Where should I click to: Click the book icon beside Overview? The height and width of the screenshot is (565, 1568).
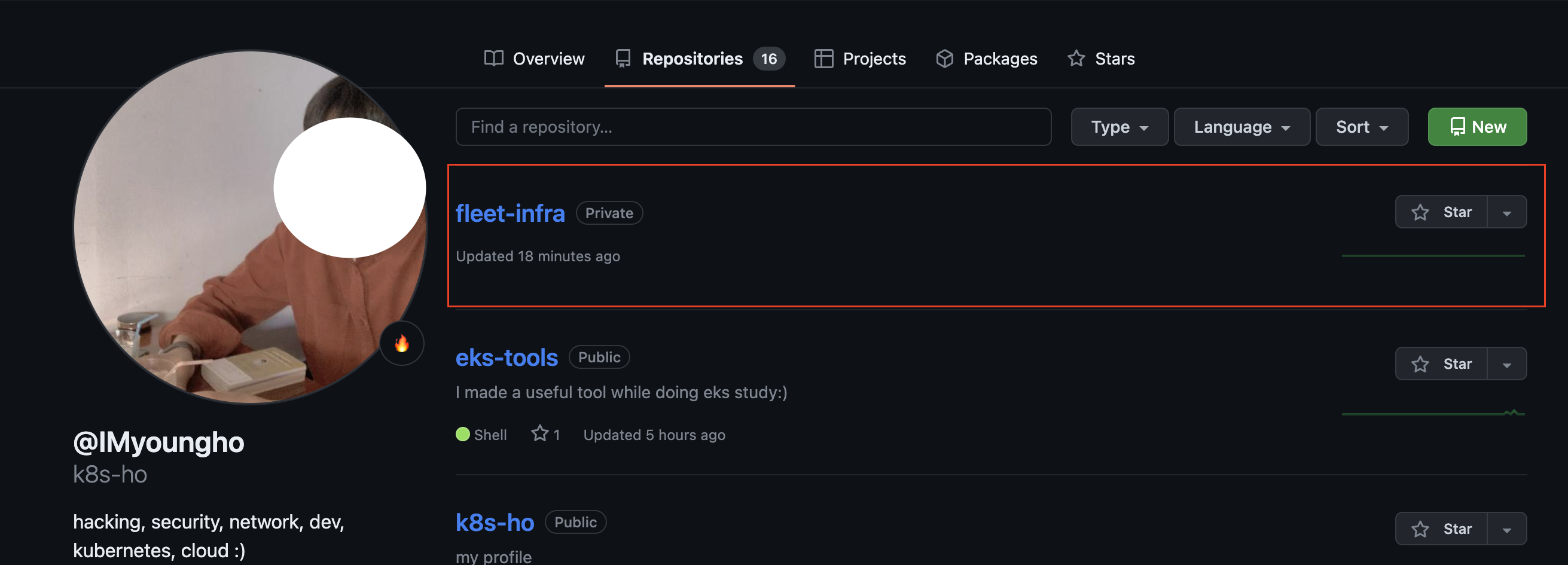pos(493,59)
